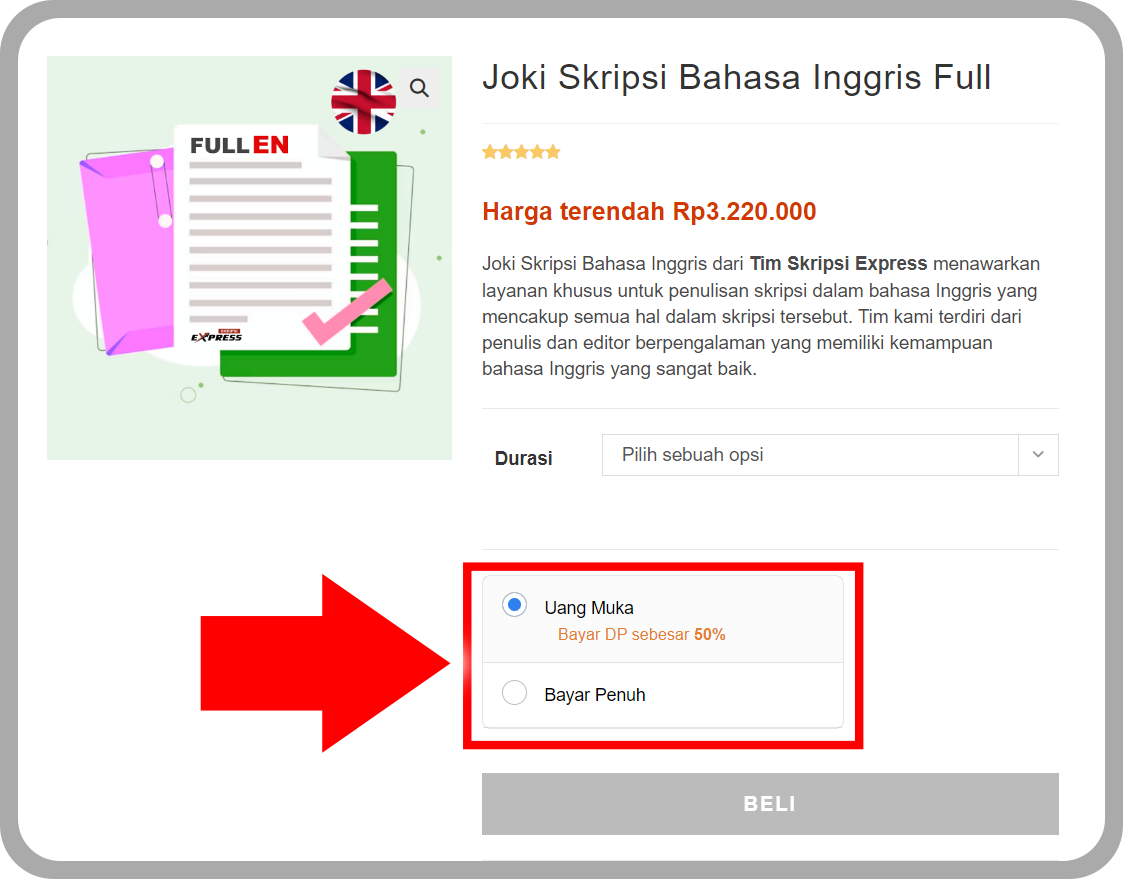
Task: Click the 'Bayar DP sebesar 50%' text
Action: pyautogui.click(x=642, y=635)
